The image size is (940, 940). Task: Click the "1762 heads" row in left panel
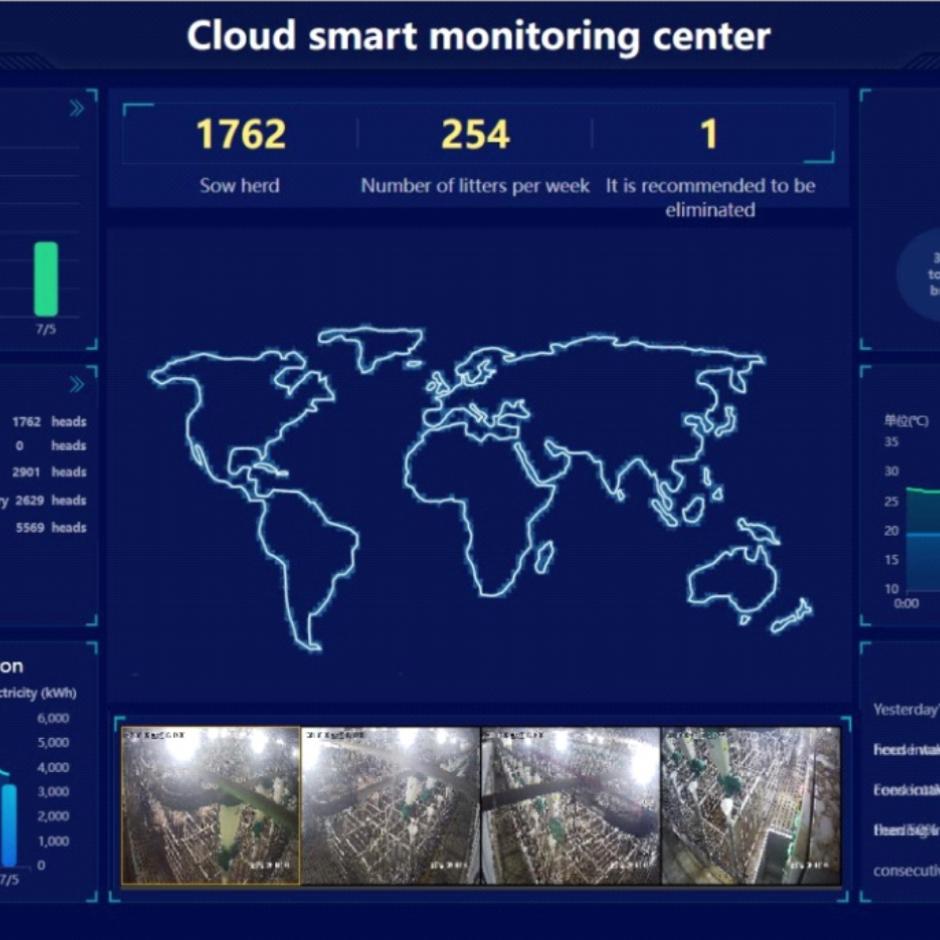coord(49,421)
